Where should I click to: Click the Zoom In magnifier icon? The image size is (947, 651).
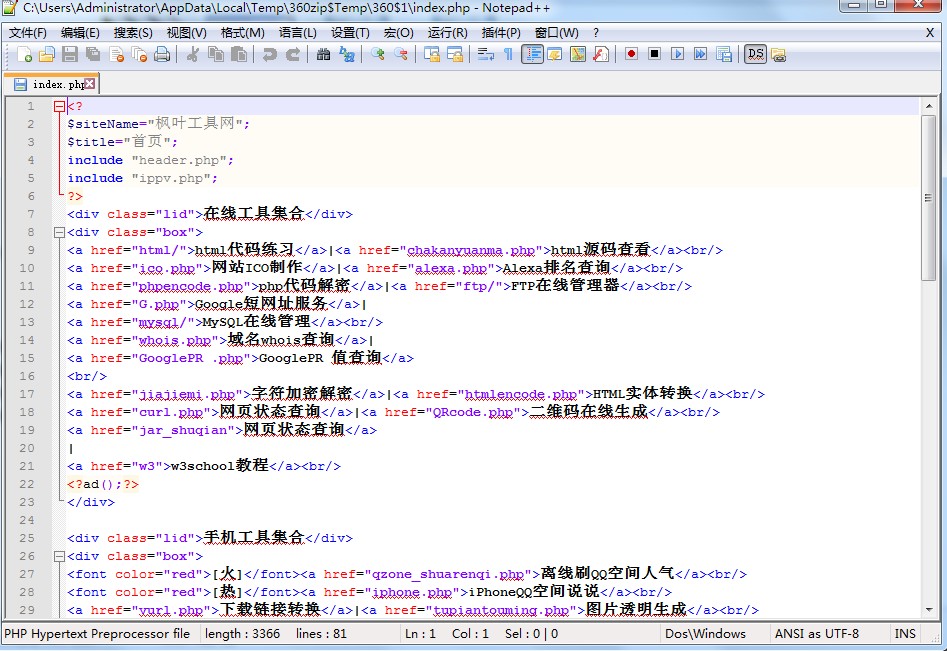pyautogui.click(x=378, y=54)
